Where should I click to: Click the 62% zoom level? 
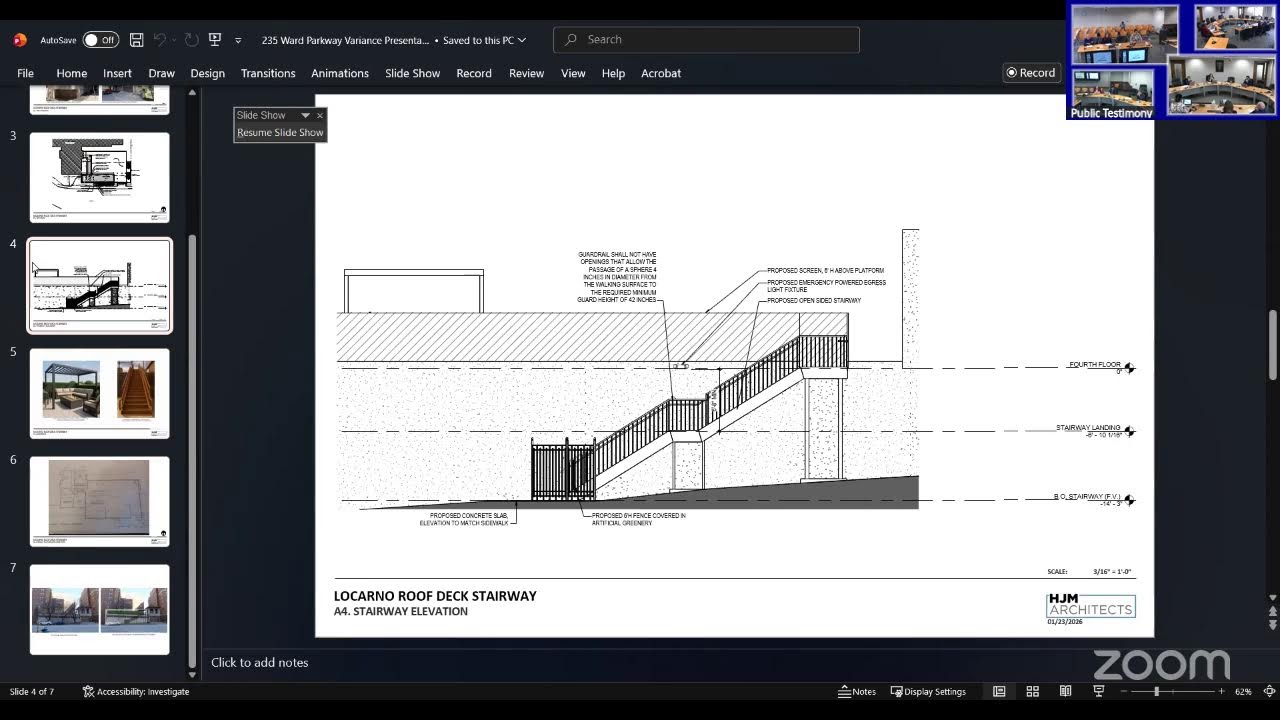[x=1243, y=692]
